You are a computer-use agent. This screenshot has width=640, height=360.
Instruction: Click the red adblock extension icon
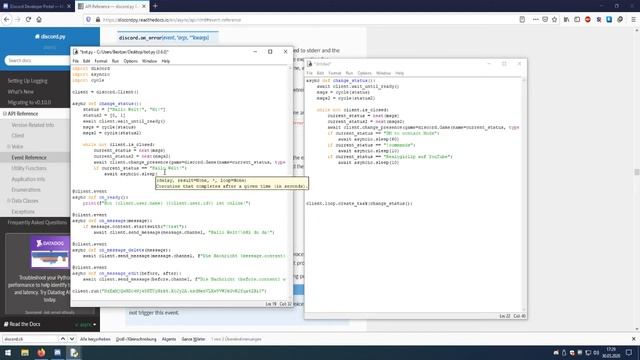588,20
